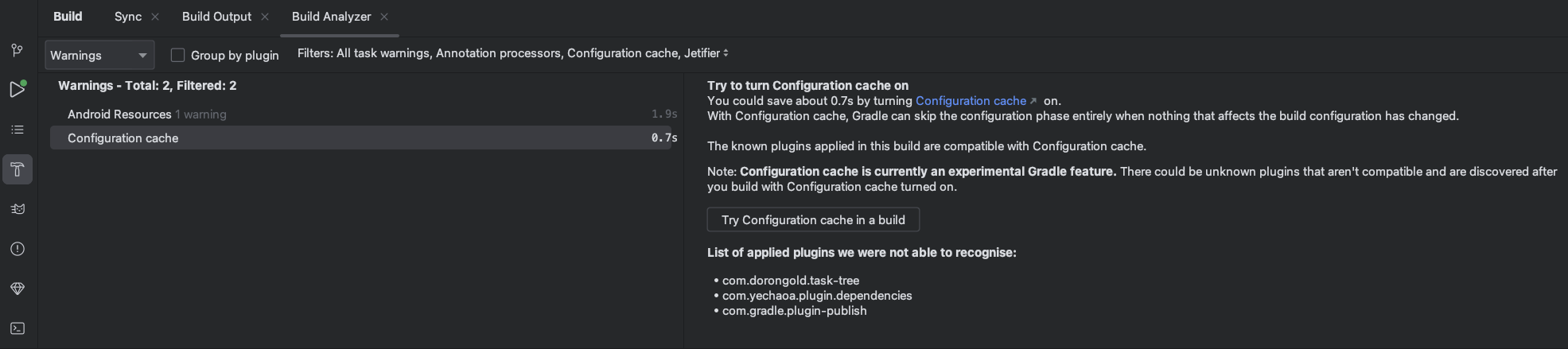1568x349 pixels.
Task: Open the Terminal icon in sidebar
Action: (18, 328)
